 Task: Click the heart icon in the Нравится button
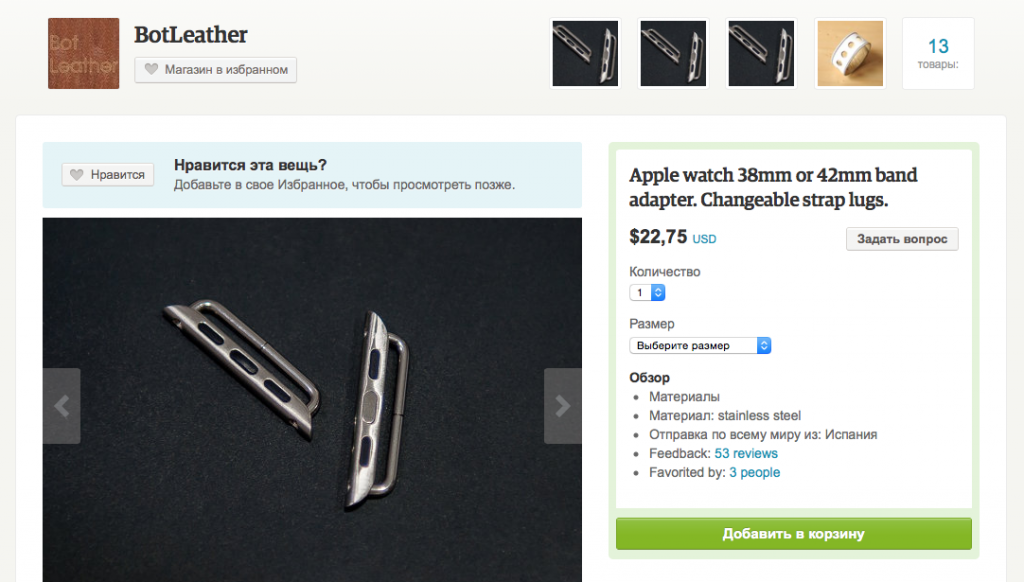coord(77,175)
